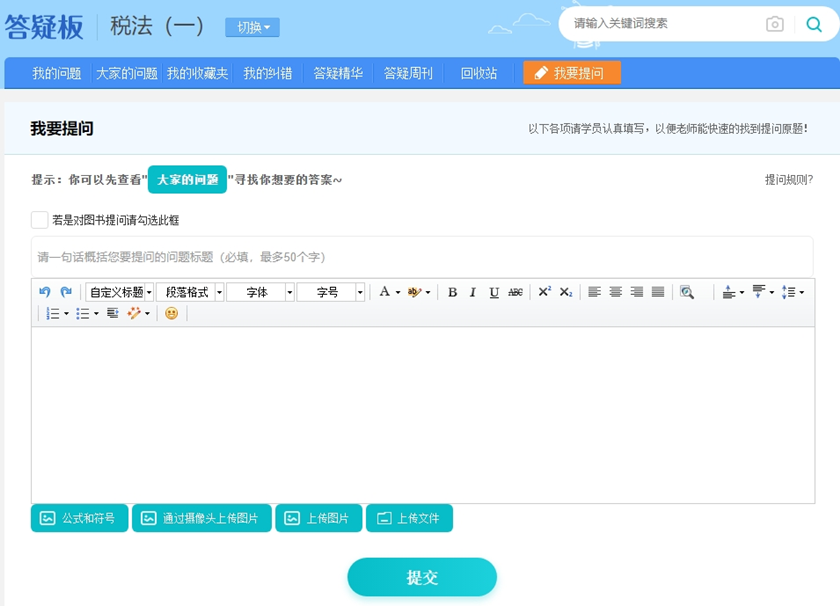The image size is (840, 606).
Task: Open the 切换 dropdown next to 税法（一）
Action: [x=253, y=28]
